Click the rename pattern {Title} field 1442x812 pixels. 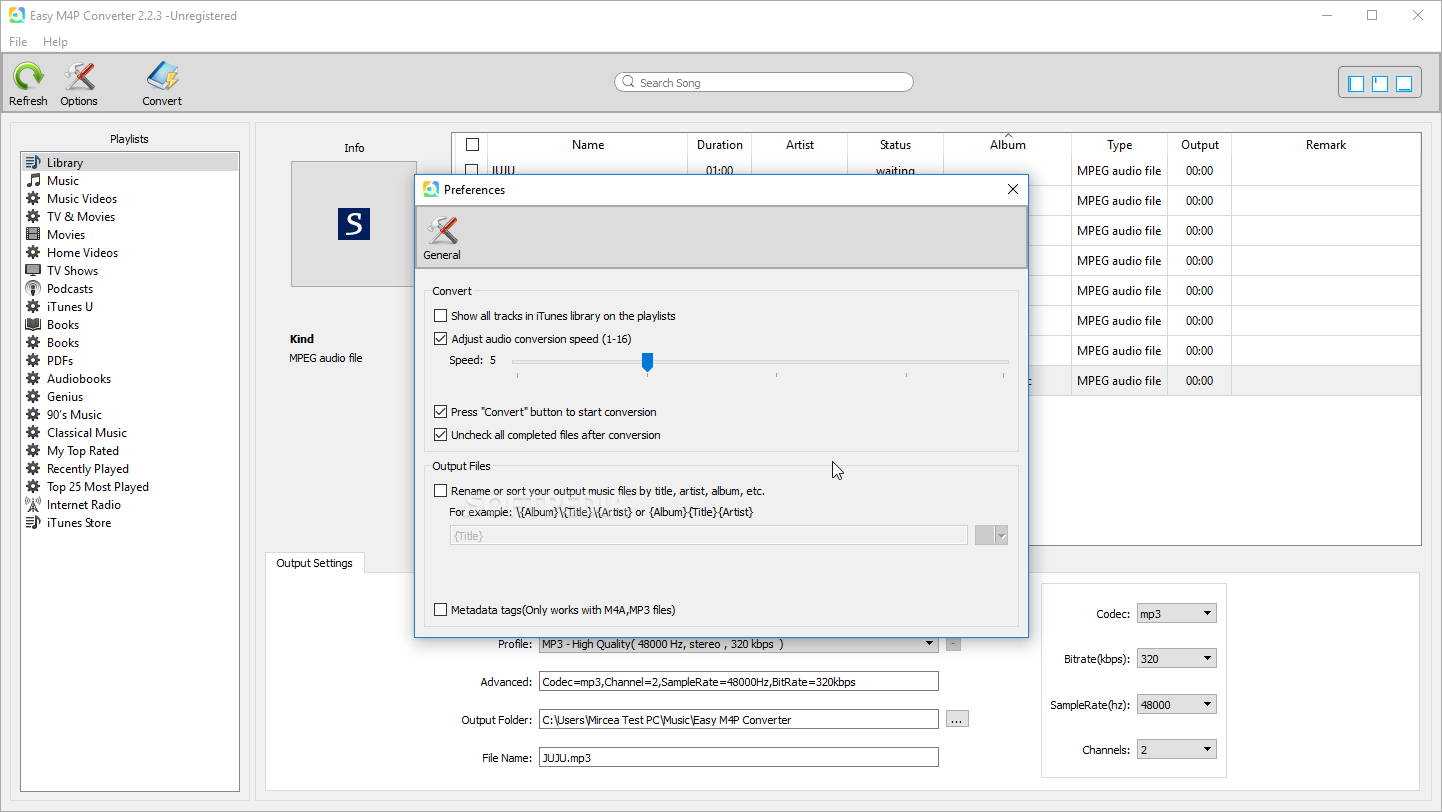(708, 536)
